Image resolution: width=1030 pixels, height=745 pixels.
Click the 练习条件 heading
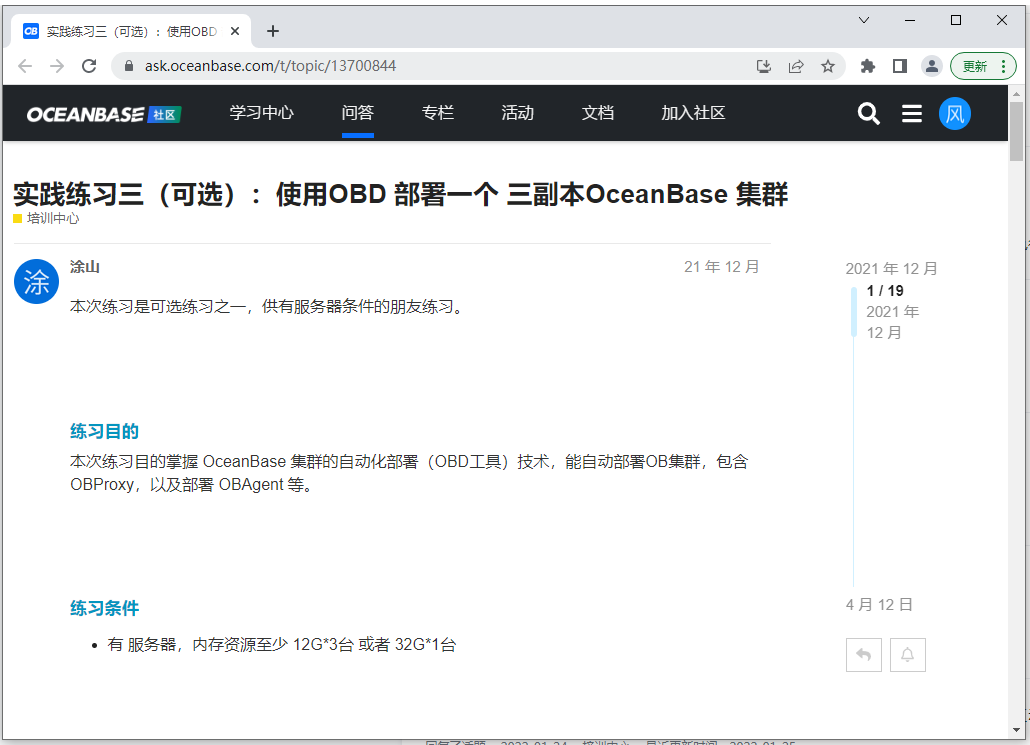[104, 608]
